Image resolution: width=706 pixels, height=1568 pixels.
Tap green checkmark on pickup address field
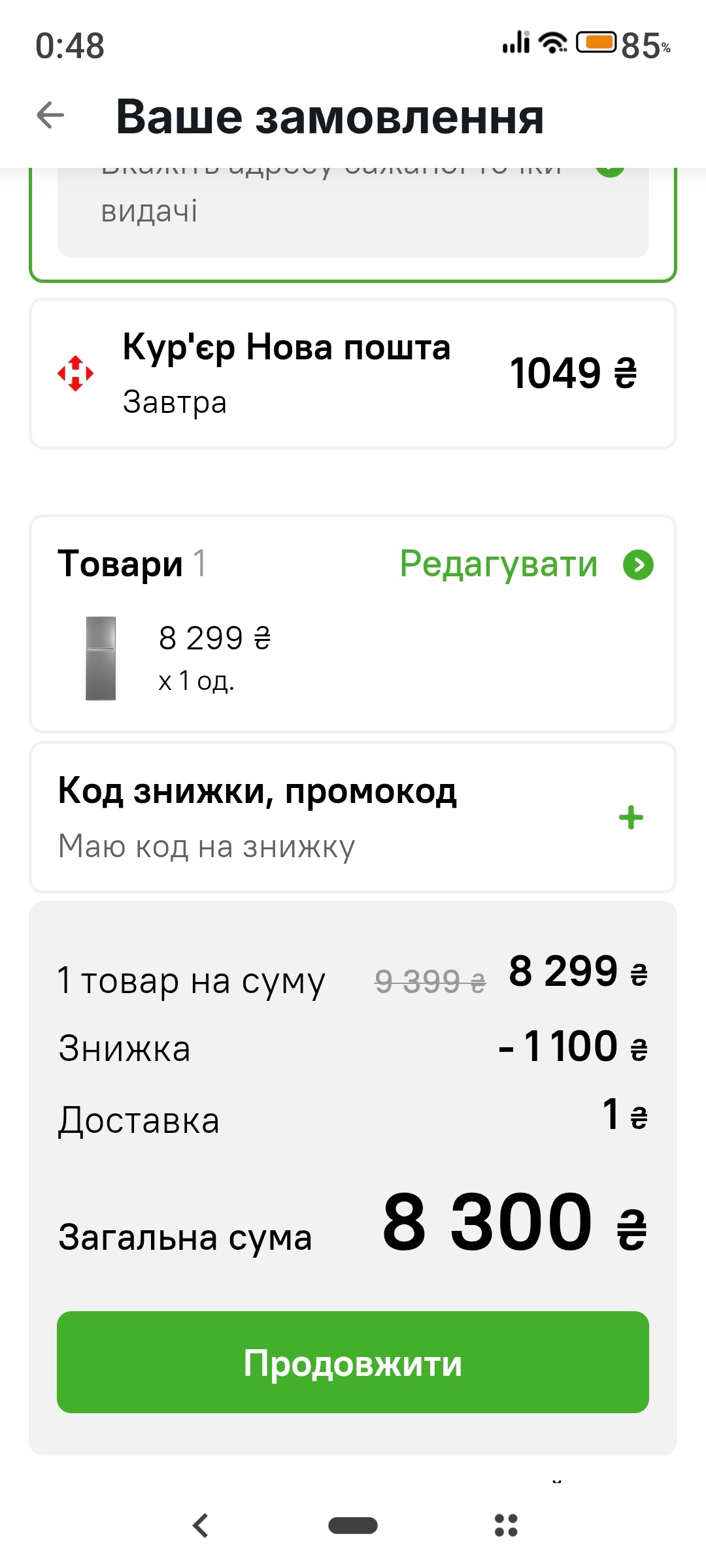coord(611,171)
